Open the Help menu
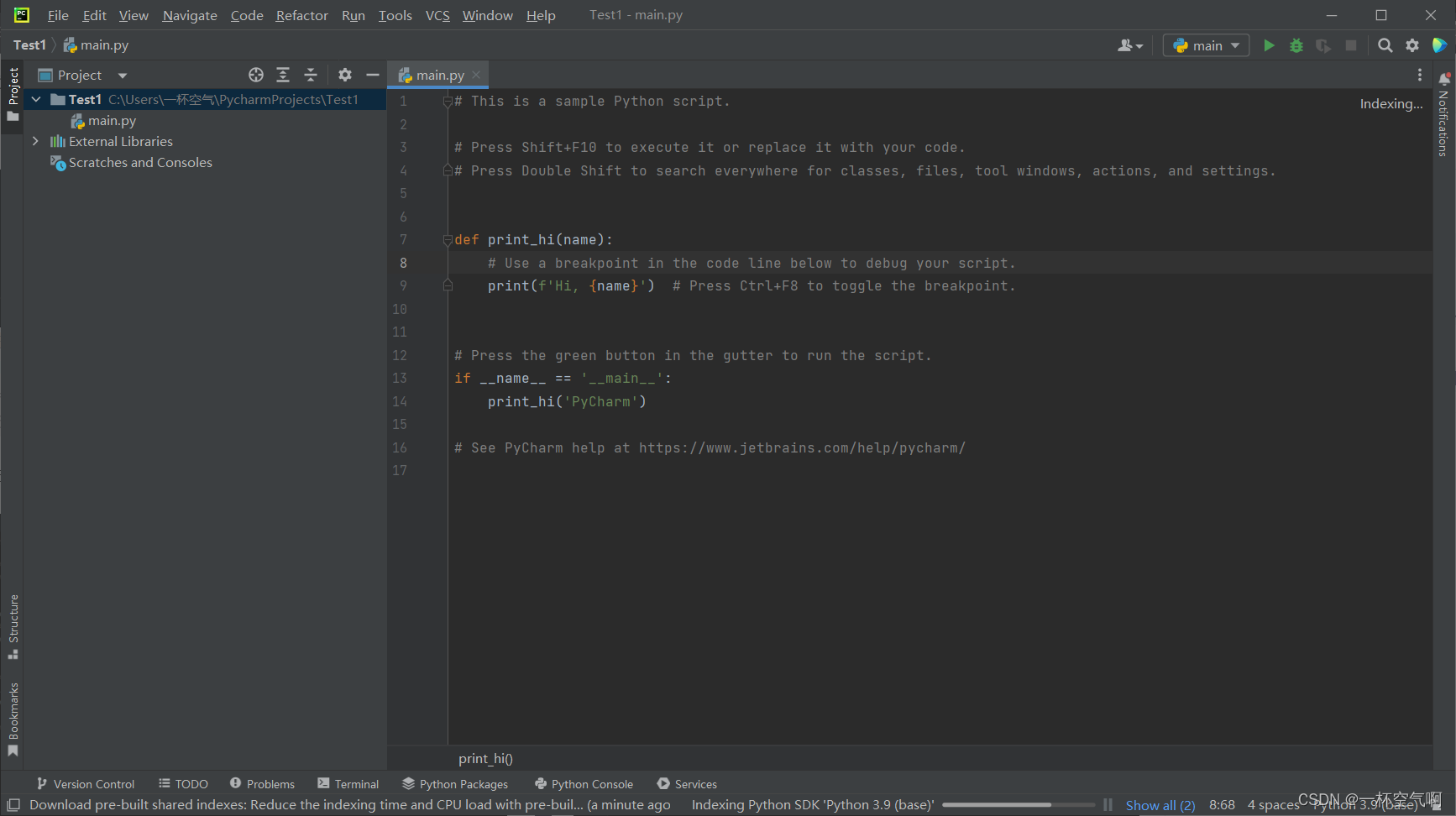Viewport: 1456px width, 816px height. [541, 15]
